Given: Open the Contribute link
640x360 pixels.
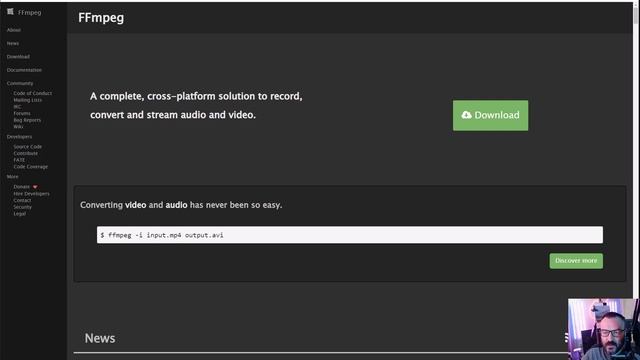Looking at the screenshot, I should [x=26, y=153].
